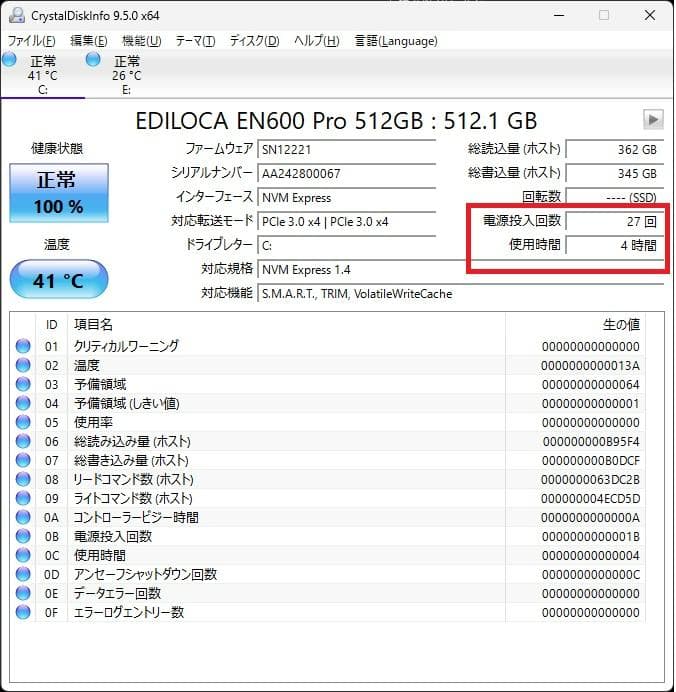This screenshot has width=676, height=692.
Task: Click the status circle for ID 0A コントローラービジー時間
Action: coord(23,517)
